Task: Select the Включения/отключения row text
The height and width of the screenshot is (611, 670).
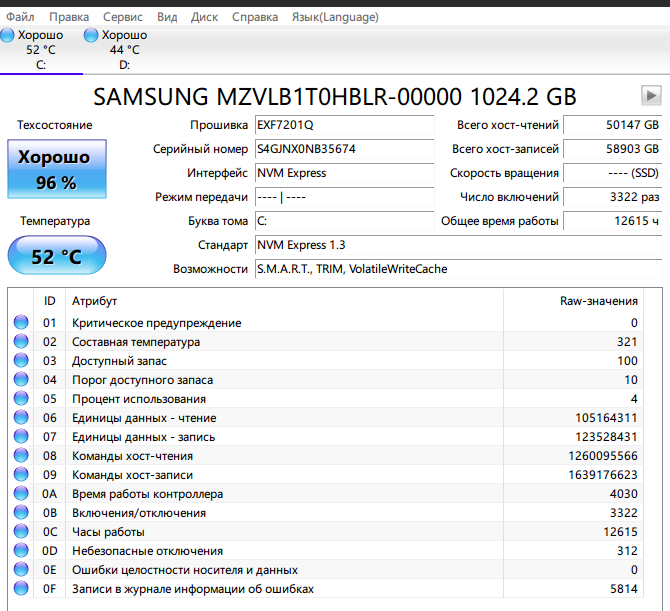Action: pos(139,513)
